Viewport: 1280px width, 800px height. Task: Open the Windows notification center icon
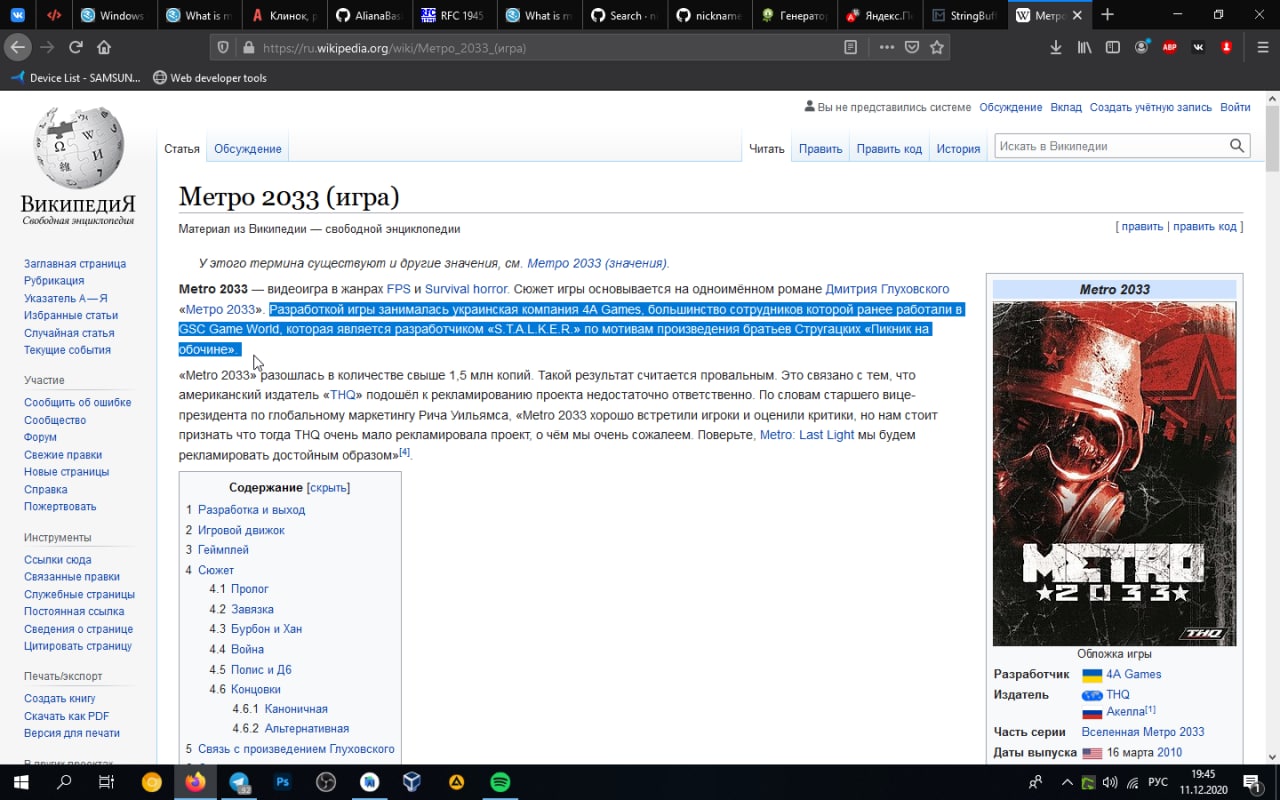(1251, 782)
